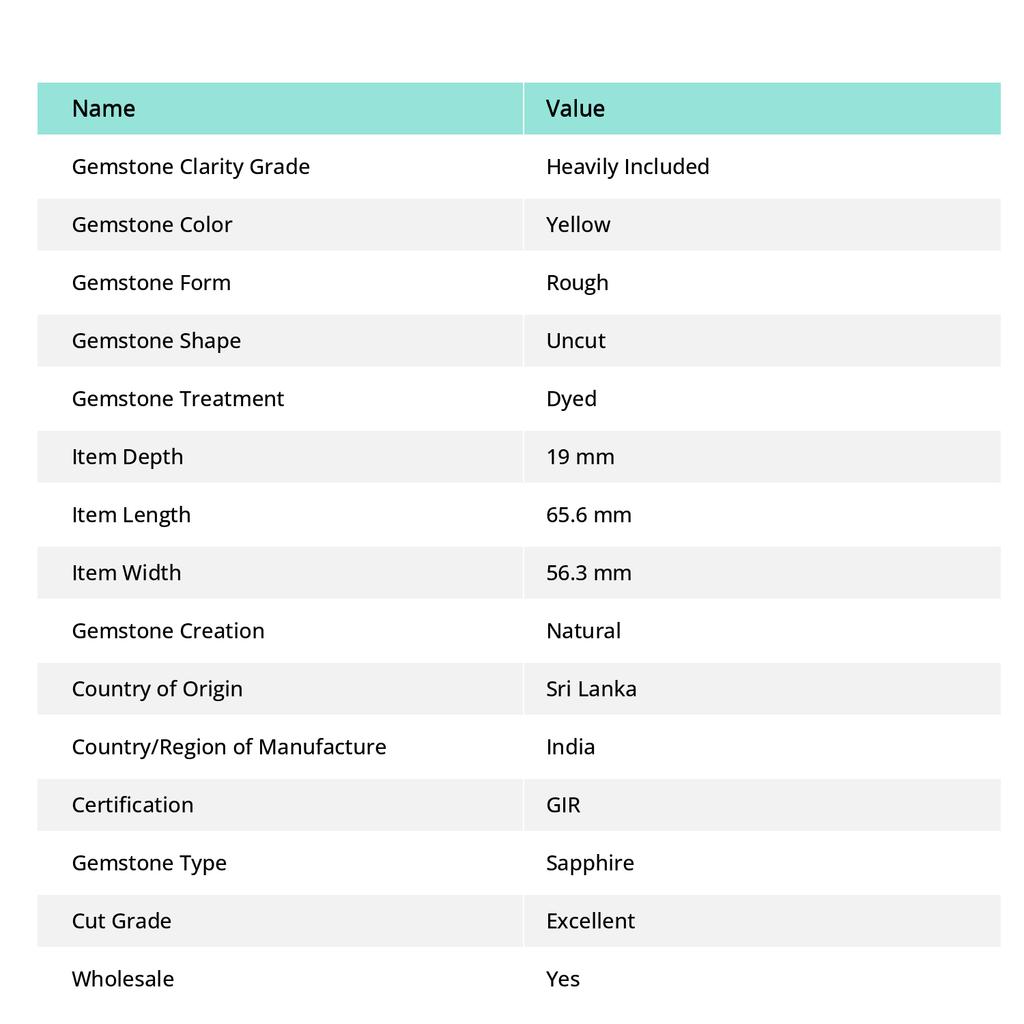Select the Gemstone Shape label
The width and height of the screenshot is (1024, 1024).
click(156, 341)
